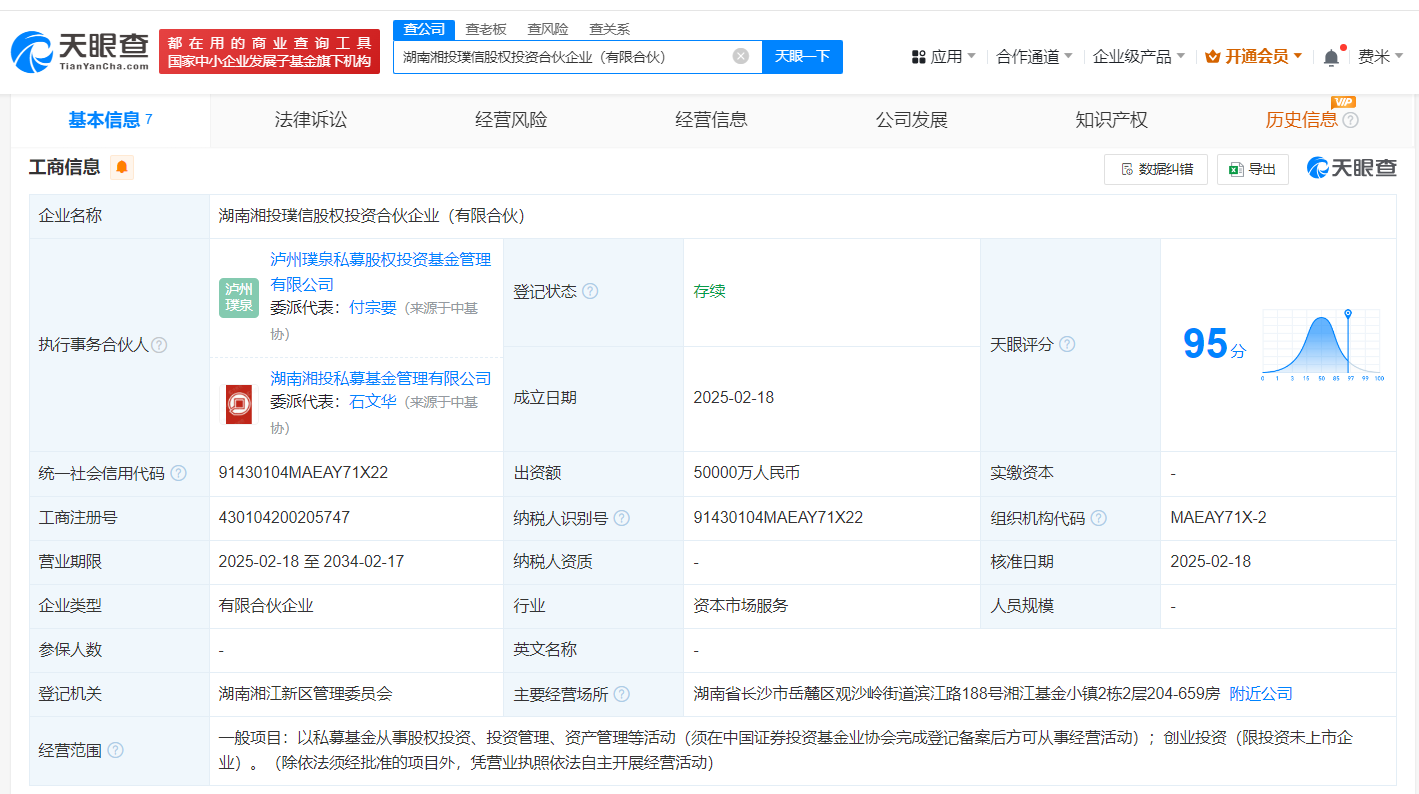
Task: Clear the search box with X icon
Action: click(x=740, y=56)
